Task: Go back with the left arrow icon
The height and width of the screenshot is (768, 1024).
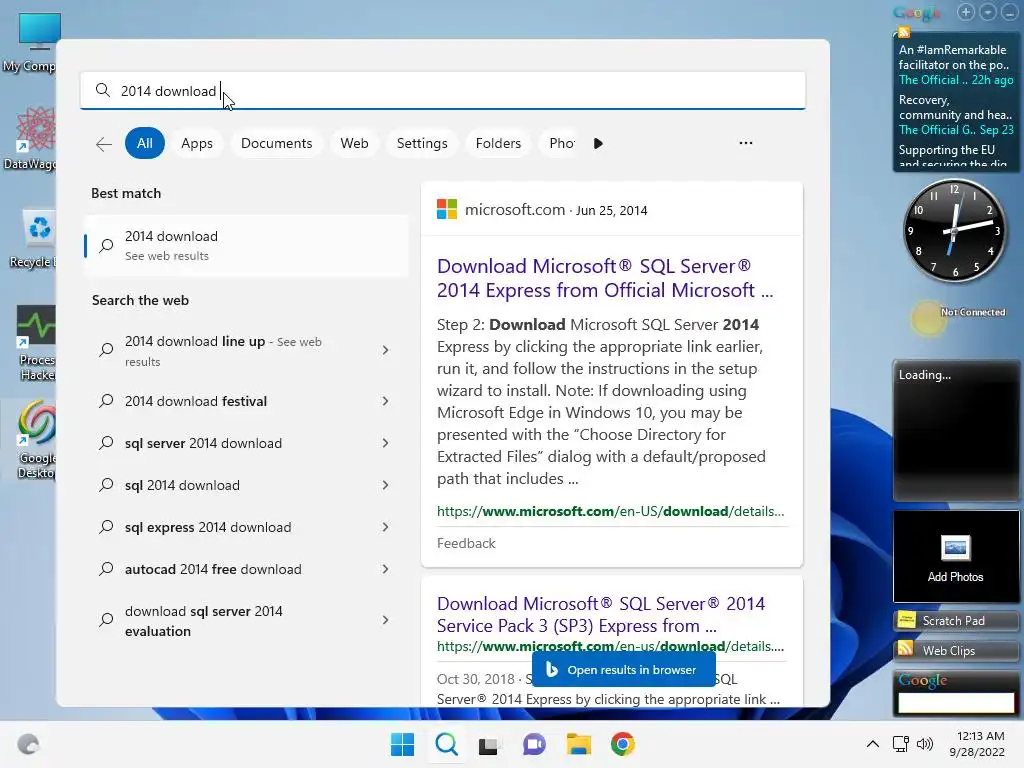Action: click(x=104, y=144)
